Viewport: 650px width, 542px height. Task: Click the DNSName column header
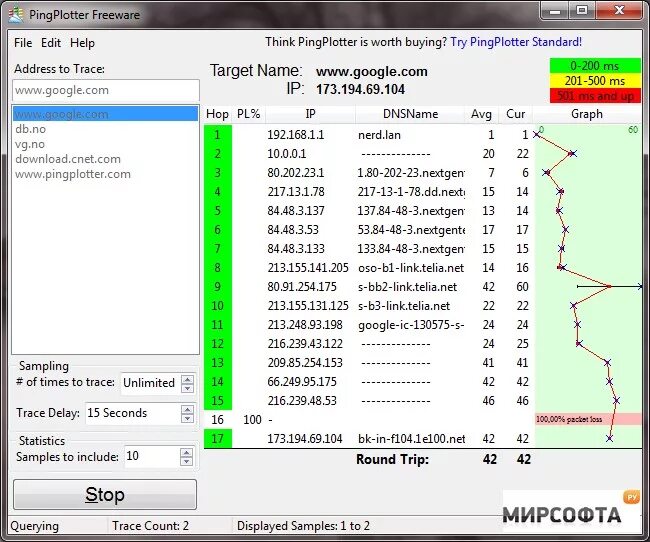[410, 114]
